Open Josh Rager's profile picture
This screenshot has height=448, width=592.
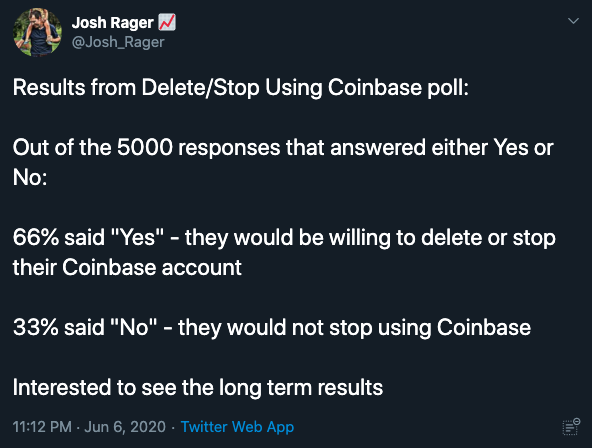tap(37, 32)
